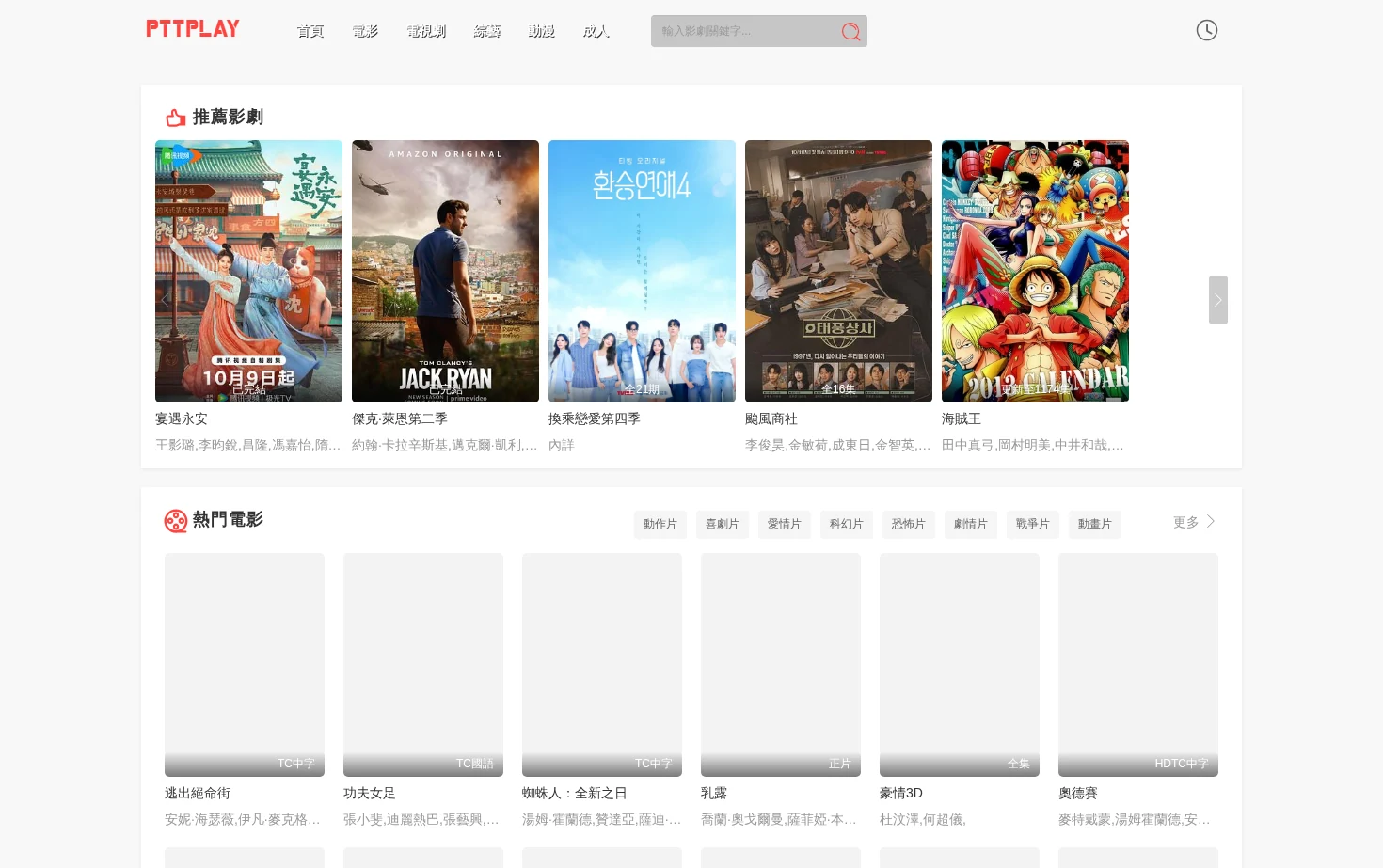Open the 電影 menu item

coord(365,31)
